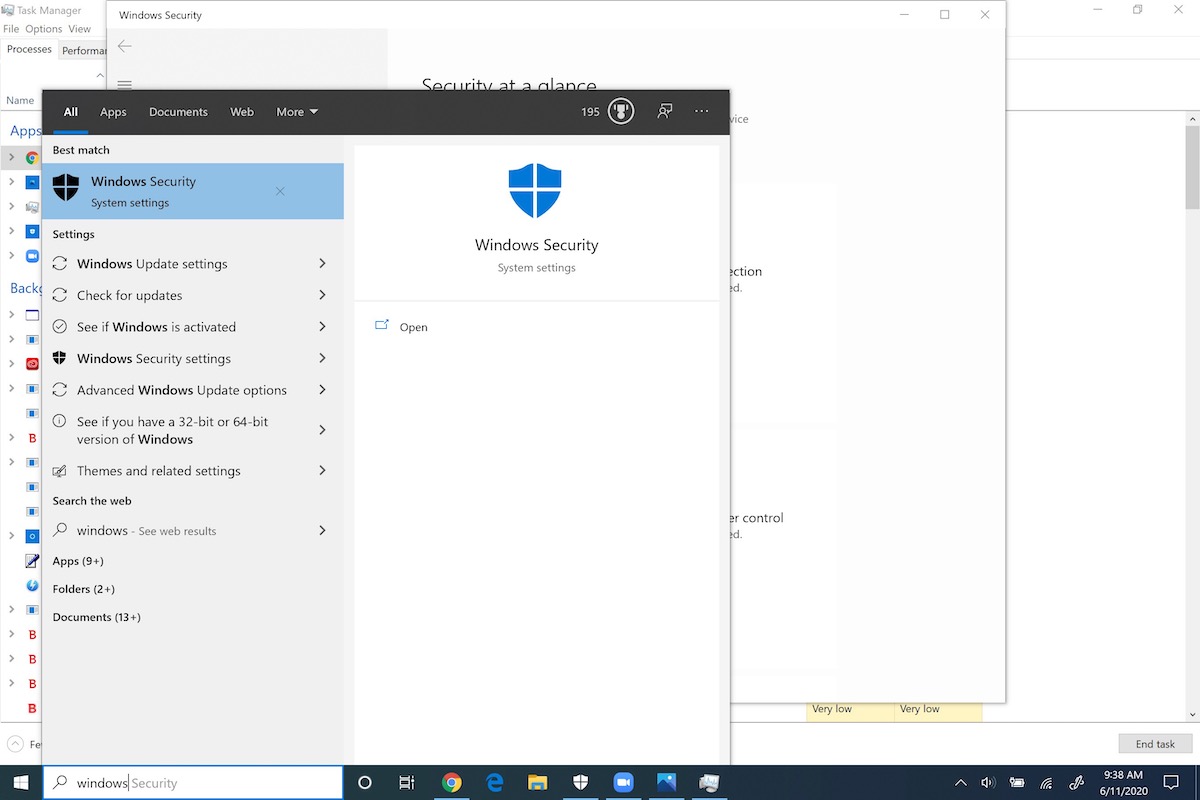
Task: Click the battery icon in system tray
Action: click(1017, 783)
